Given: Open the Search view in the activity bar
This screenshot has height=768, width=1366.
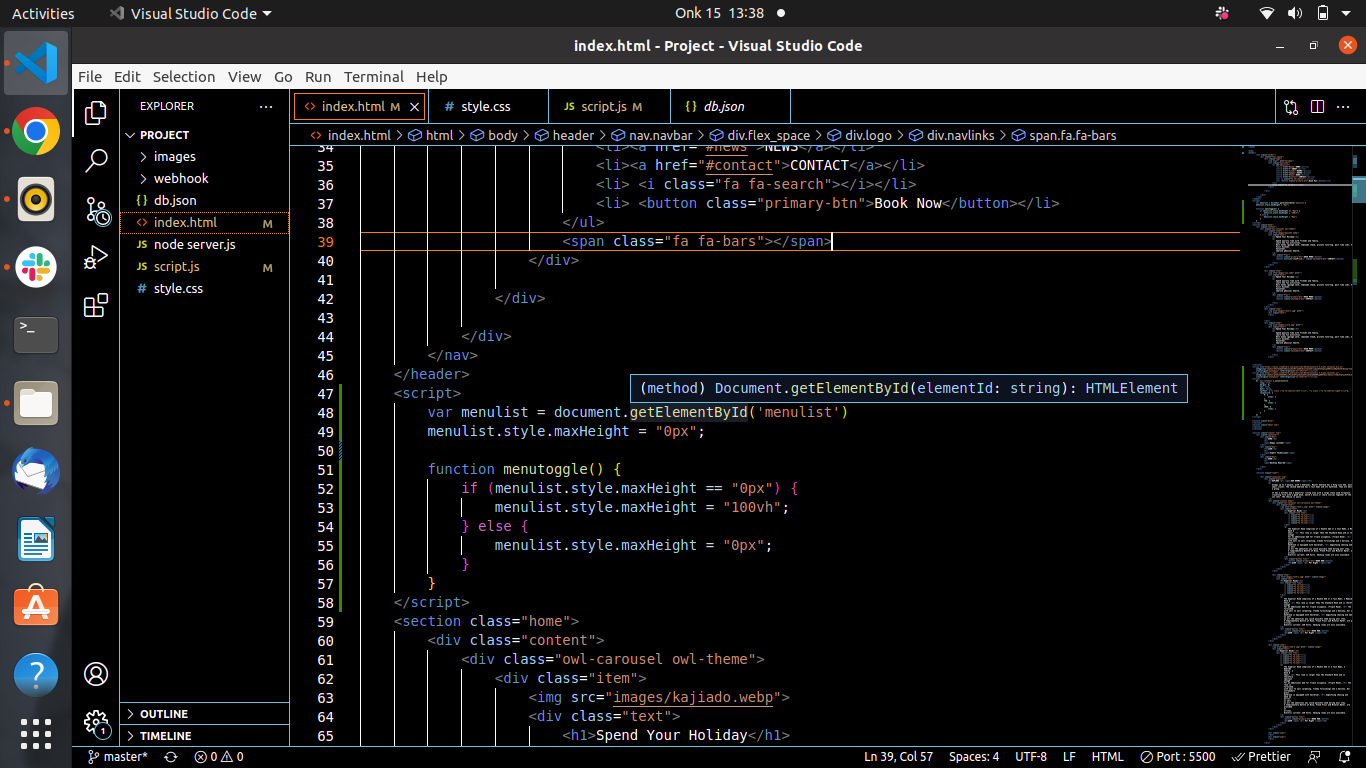Looking at the screenshot, I should [96, 160].
